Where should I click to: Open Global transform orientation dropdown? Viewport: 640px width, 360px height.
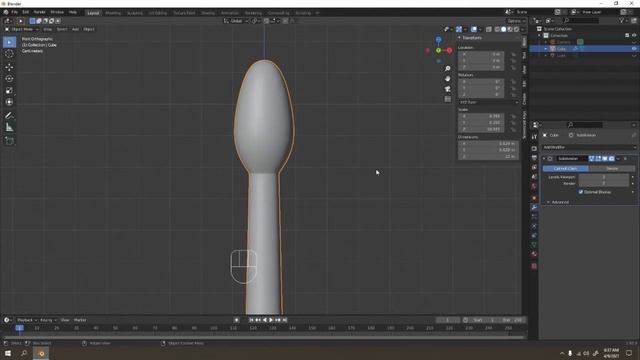[x=236, y=21]
